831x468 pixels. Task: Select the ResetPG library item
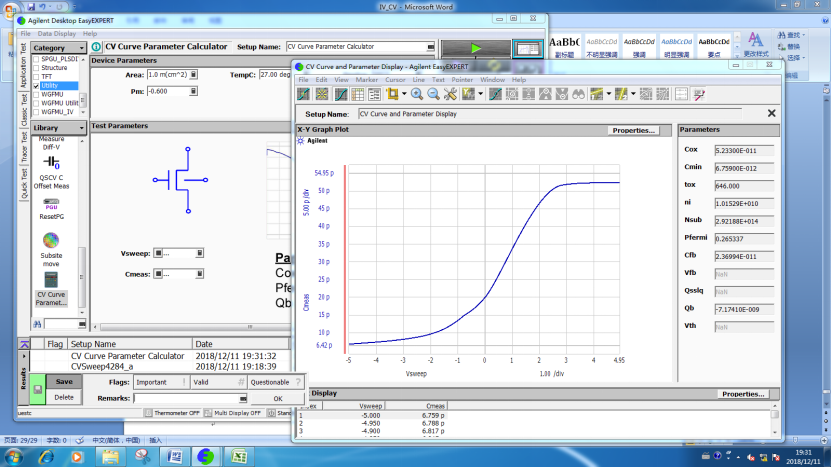point(51,209)
